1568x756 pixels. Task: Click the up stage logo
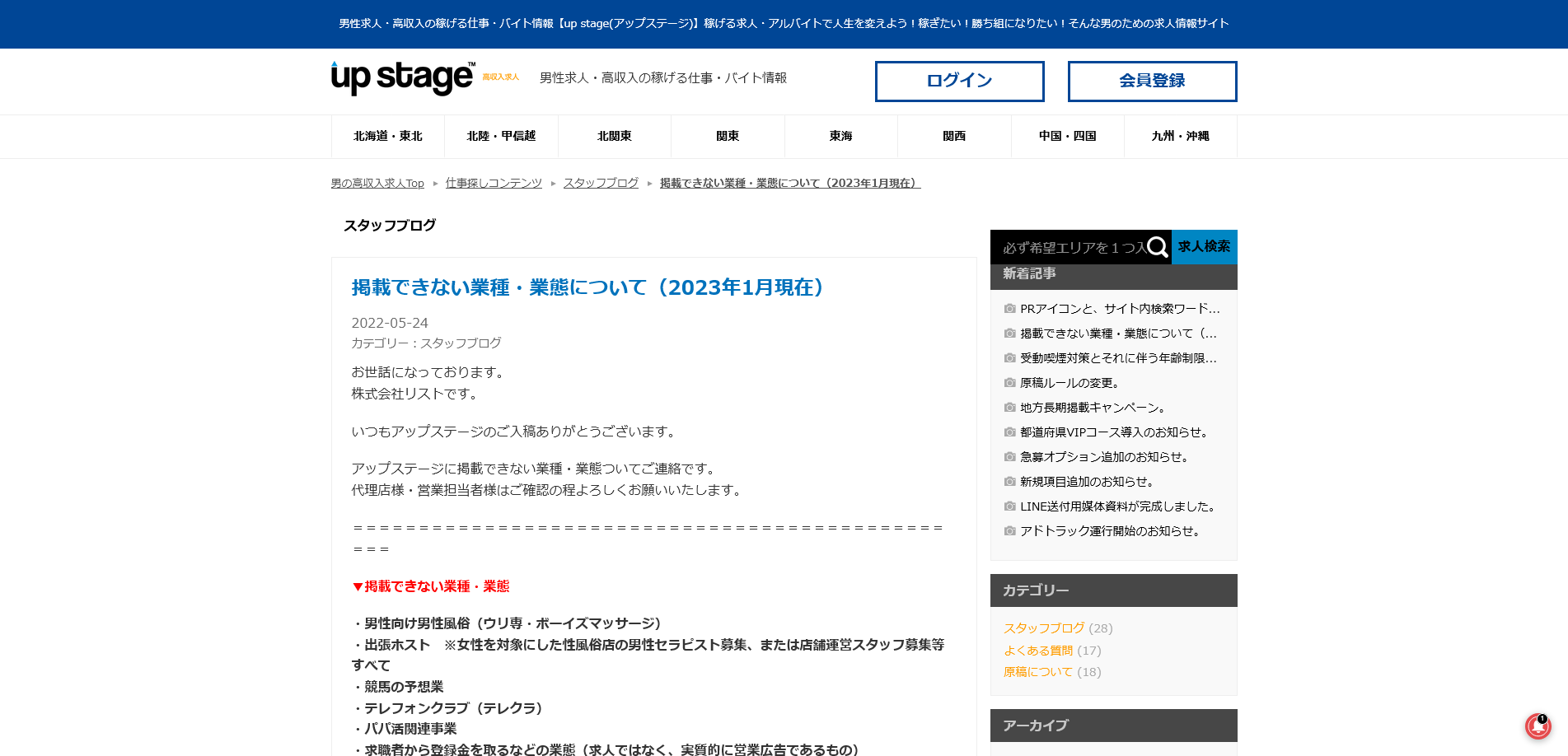point(403,78)
